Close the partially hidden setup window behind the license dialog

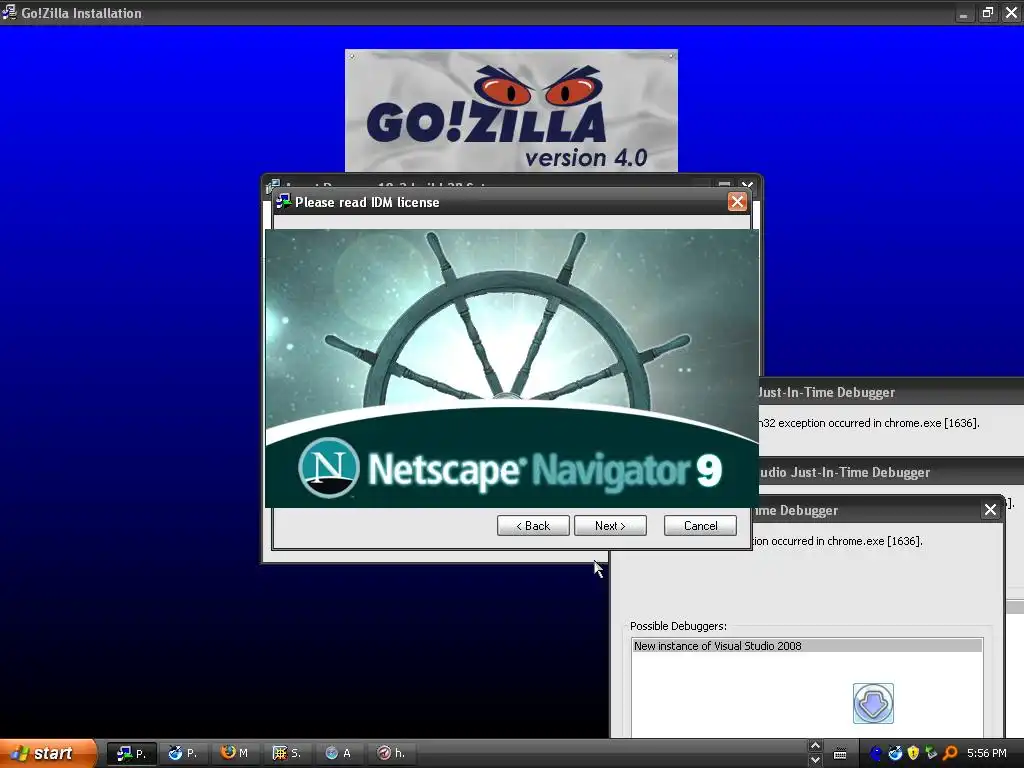[748, 185]
